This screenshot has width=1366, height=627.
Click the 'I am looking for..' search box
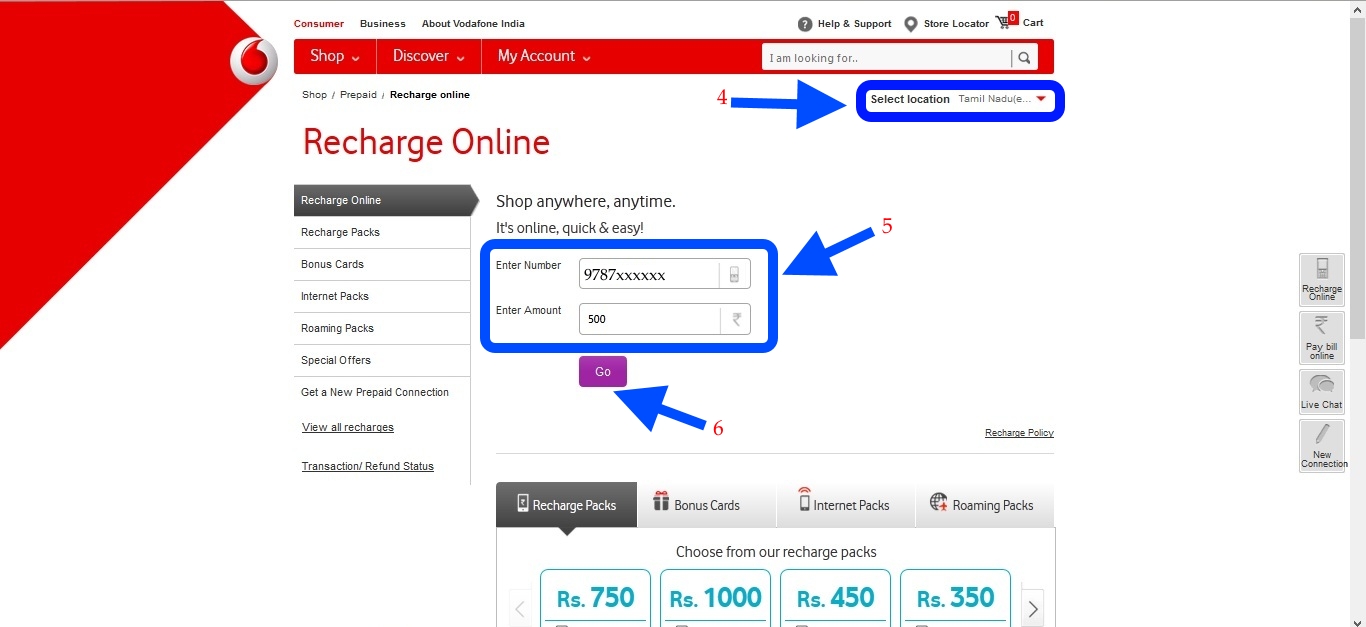(x=887, y=58)
